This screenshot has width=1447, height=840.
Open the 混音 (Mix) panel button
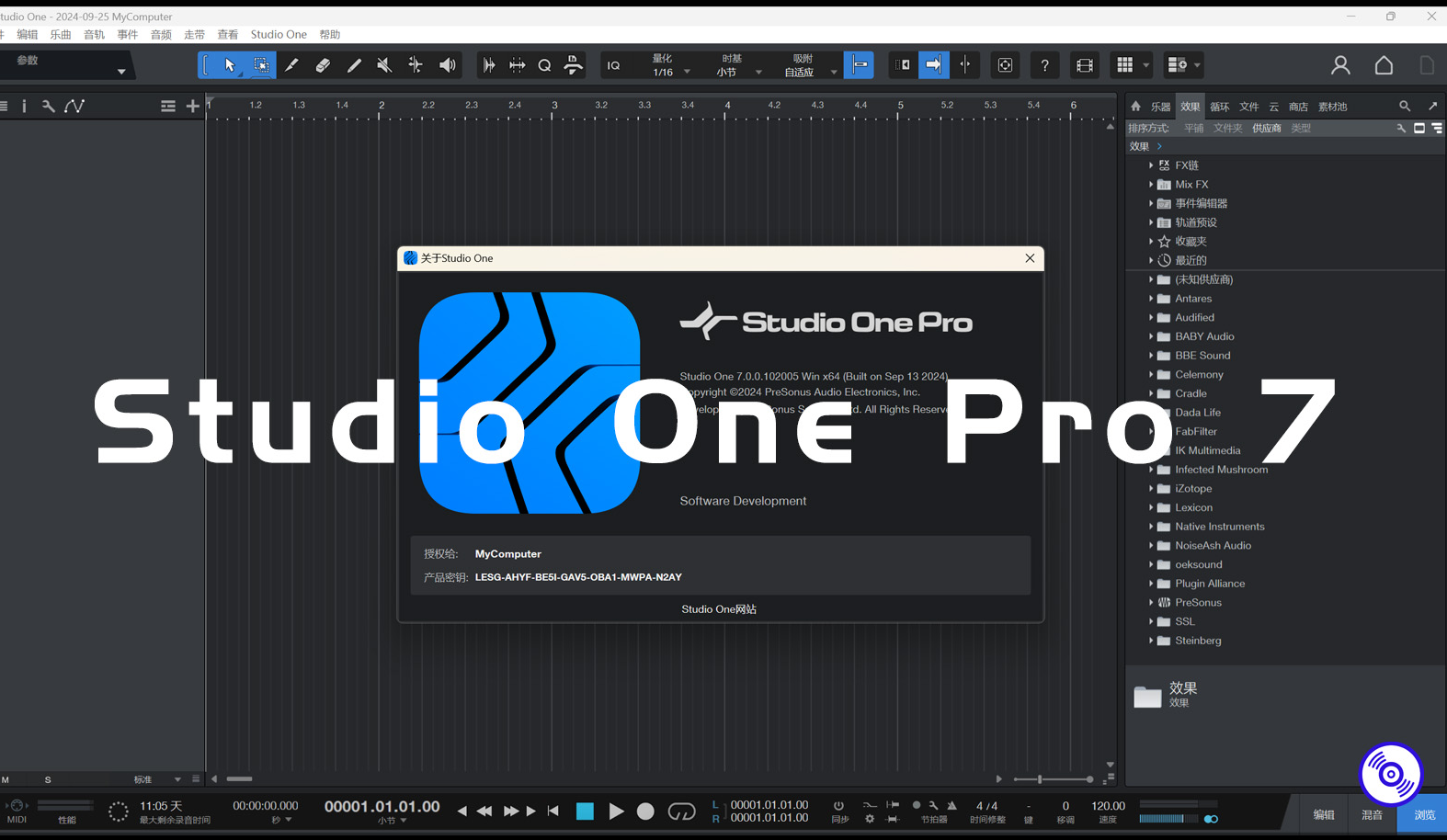tap(1373, 815)
